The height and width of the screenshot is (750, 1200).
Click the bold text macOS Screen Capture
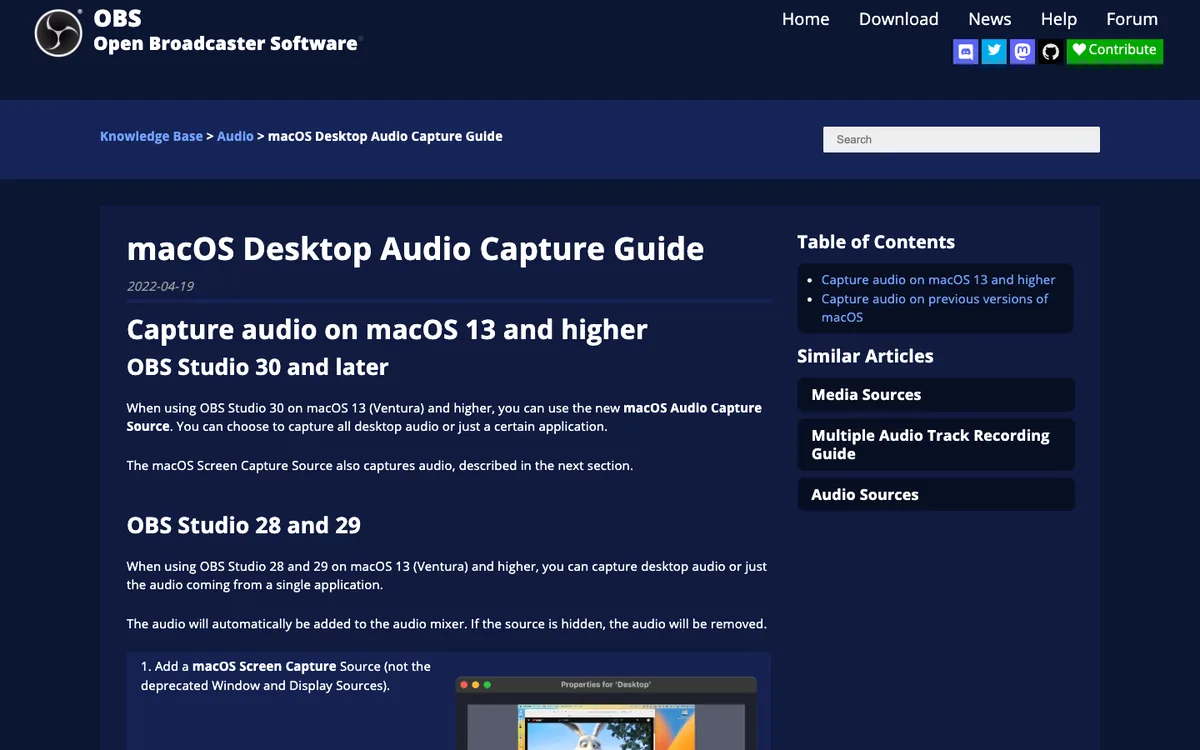tap(264, 666)
